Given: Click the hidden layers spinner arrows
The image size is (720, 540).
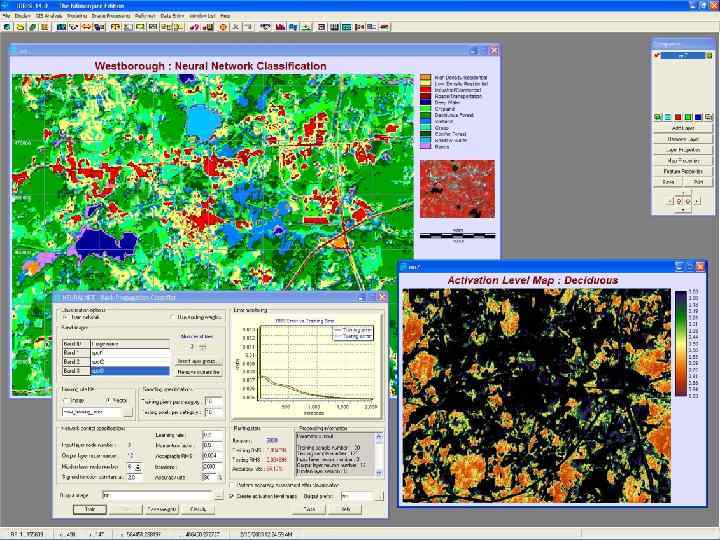Looking at the screenshot, I should (x=137, y=465).
